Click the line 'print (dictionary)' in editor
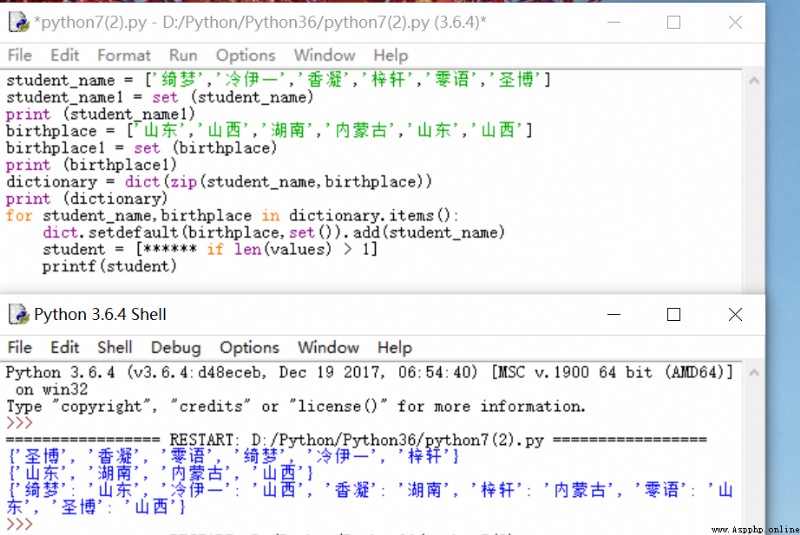This screenshot has width=800, height=535. click(86, 198)
